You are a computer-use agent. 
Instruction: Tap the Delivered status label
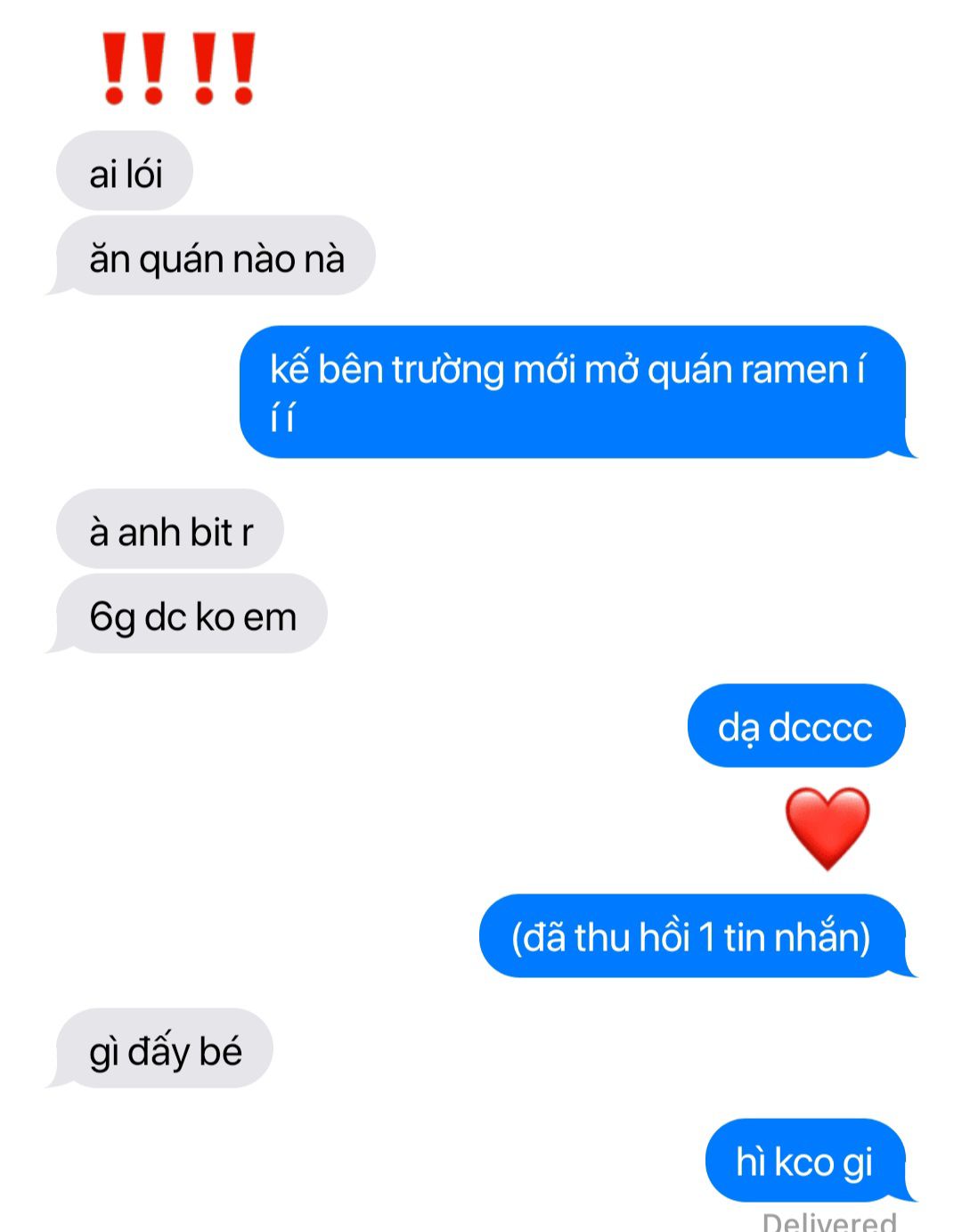(829, 1221)
